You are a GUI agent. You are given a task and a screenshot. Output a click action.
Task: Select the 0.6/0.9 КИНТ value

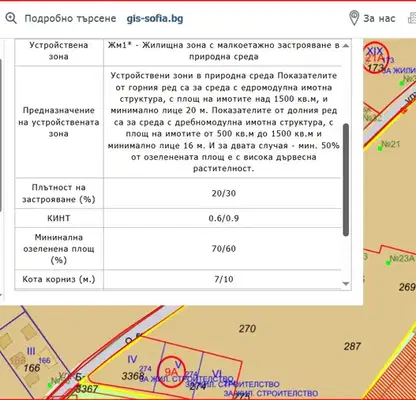pos(224,218)
